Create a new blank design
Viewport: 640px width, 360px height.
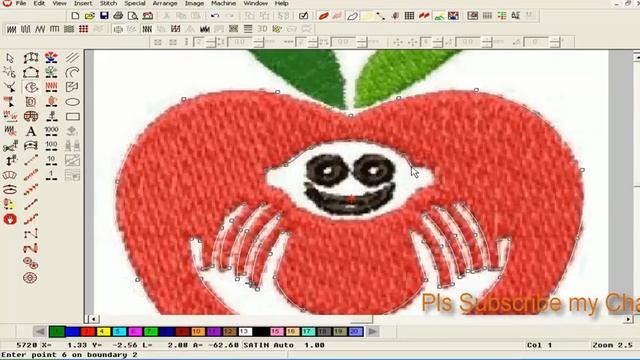tap(75, 16)
